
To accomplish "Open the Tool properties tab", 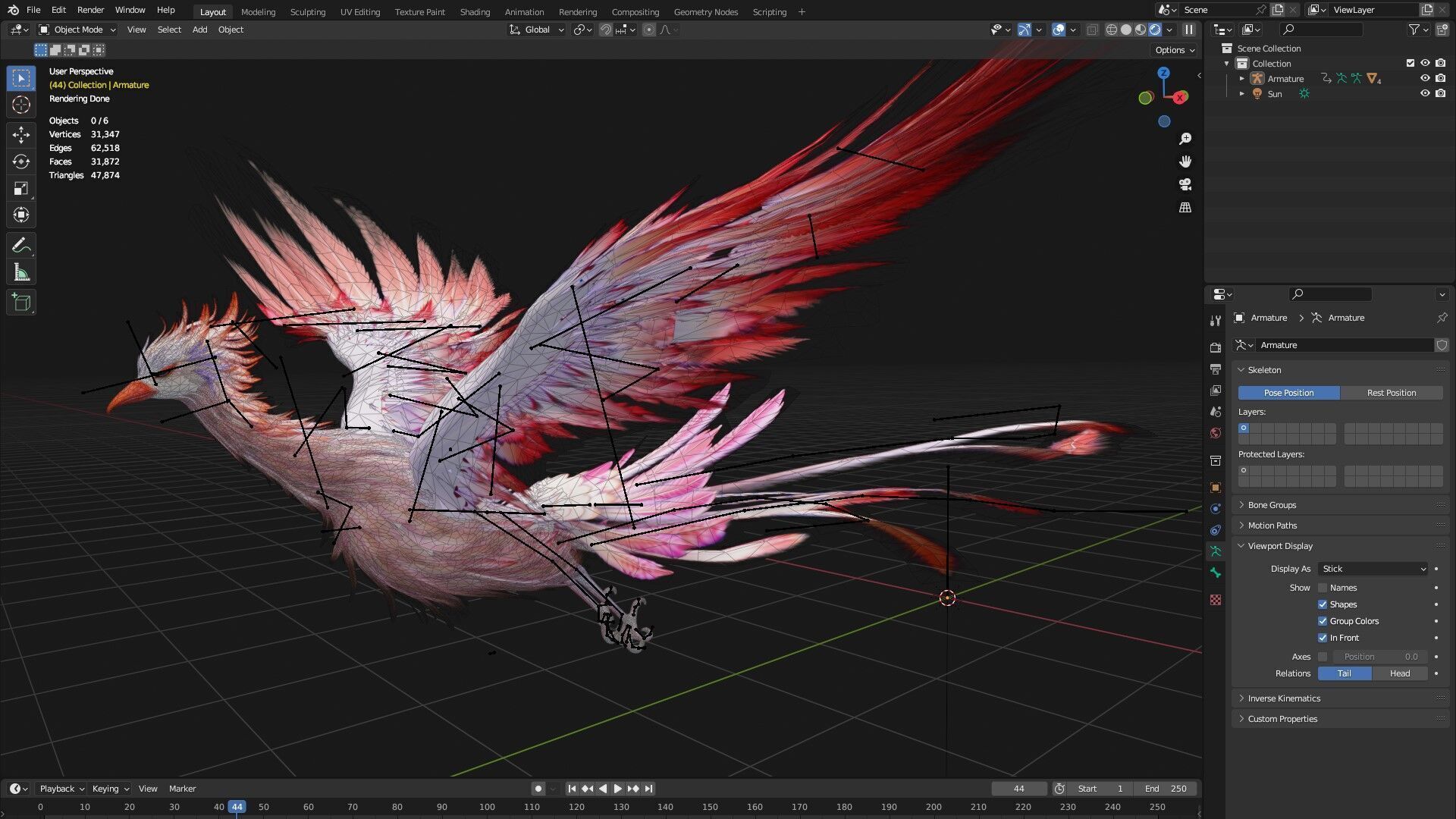I will 1216,321.
